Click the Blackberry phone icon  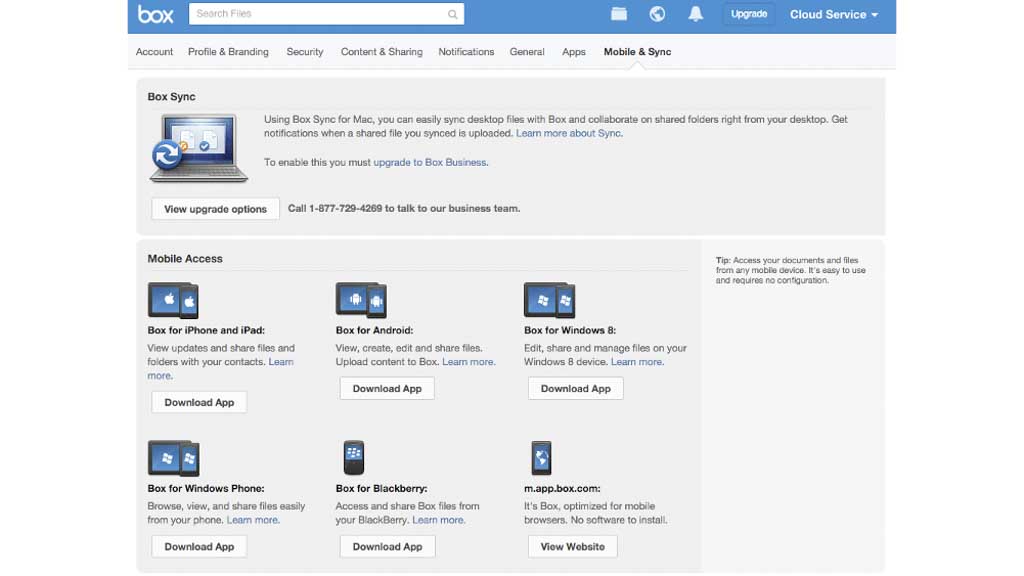[353, 458]
